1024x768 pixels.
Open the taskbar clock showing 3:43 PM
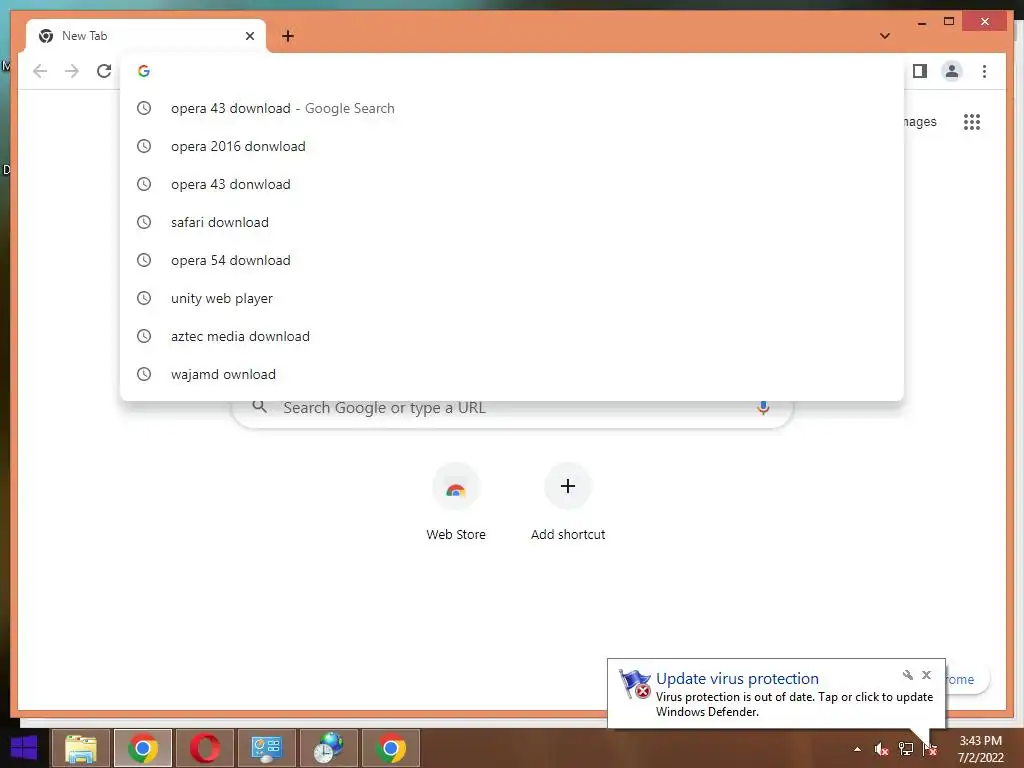pyautogui.click(x=980, y=749)
